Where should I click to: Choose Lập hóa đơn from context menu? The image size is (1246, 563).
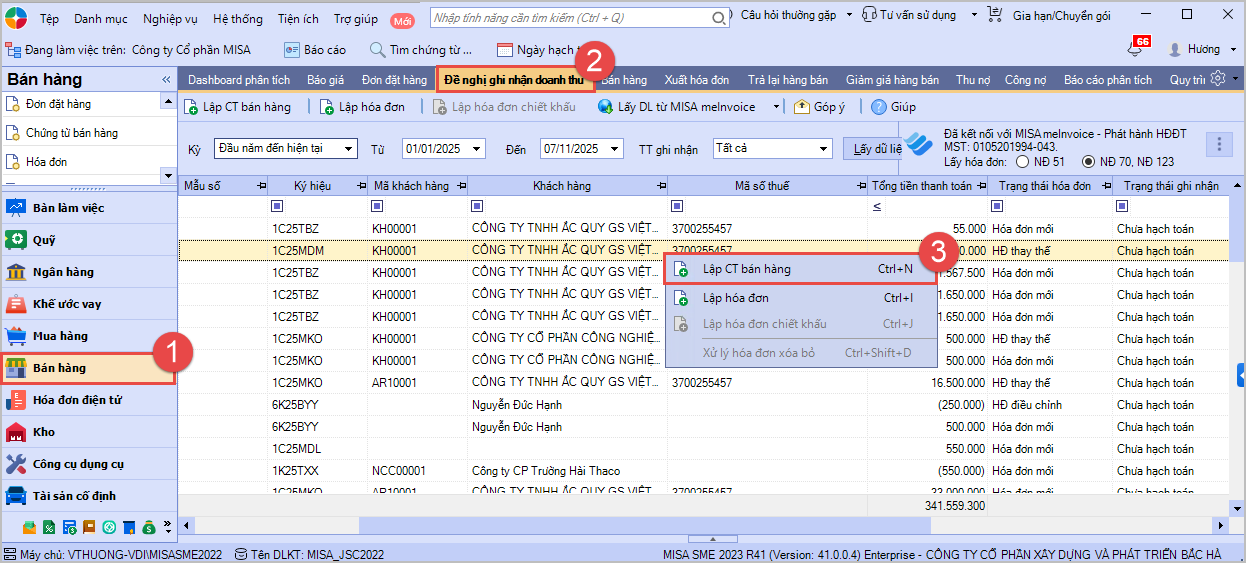(735, 298)
